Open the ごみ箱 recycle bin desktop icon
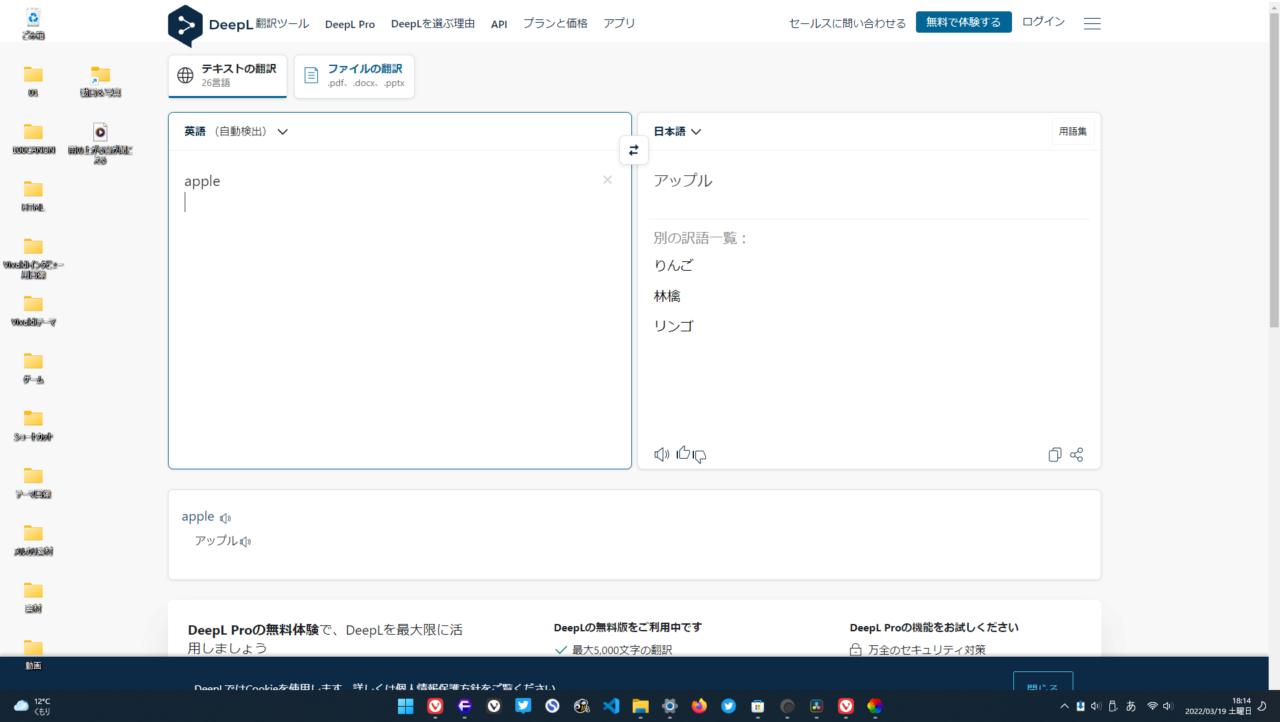The height and width of the screenshot is (722, 1280). tap(34, 23)
